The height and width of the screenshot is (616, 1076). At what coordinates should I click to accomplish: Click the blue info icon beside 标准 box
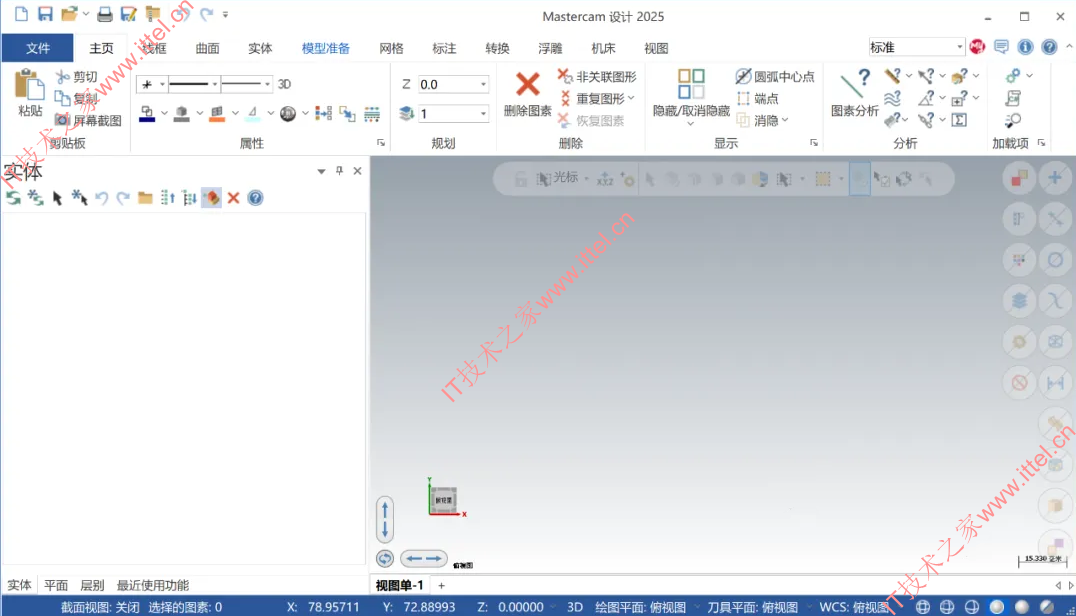tap(1025, 47)
